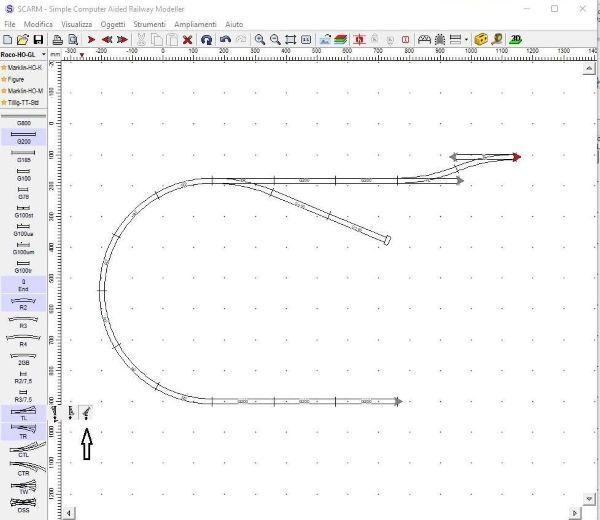Zoom out with the magnifier minus icon
The width and height of the screenshot is (600, 520).
pos(275,39)
